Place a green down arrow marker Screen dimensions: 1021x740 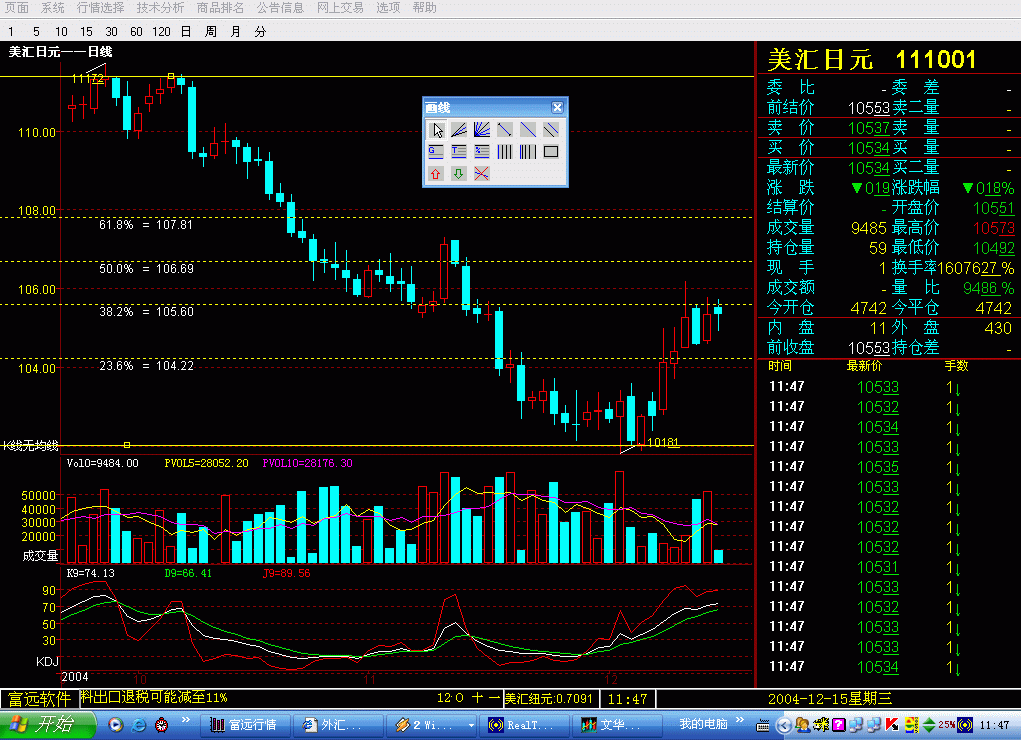coord(459,174)
